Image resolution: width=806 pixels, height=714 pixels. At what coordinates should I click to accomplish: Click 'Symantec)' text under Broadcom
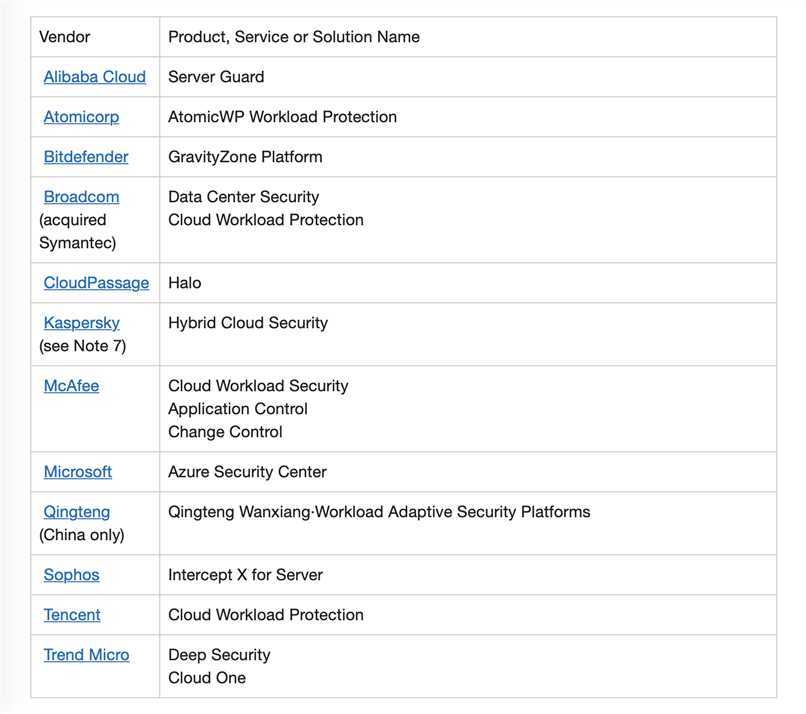78,243
